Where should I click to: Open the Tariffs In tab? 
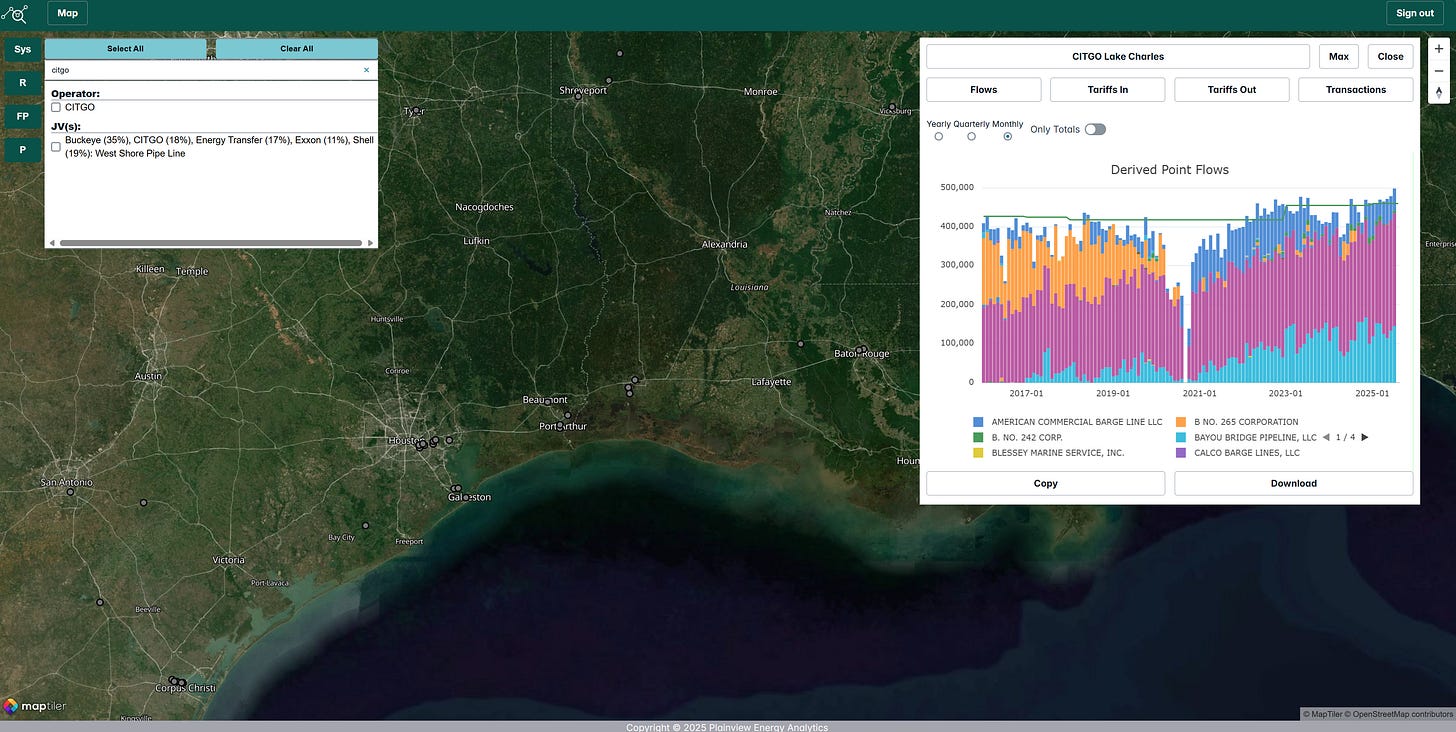pyautogui.click(x=1107, y=89)
